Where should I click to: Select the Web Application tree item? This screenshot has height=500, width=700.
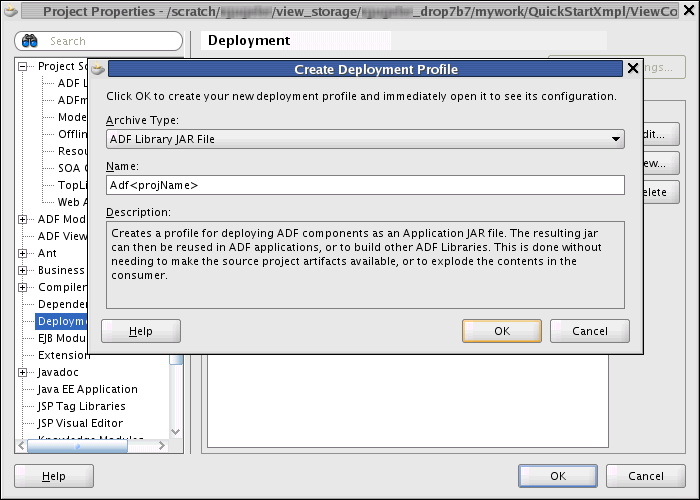[x=73, y=202]
